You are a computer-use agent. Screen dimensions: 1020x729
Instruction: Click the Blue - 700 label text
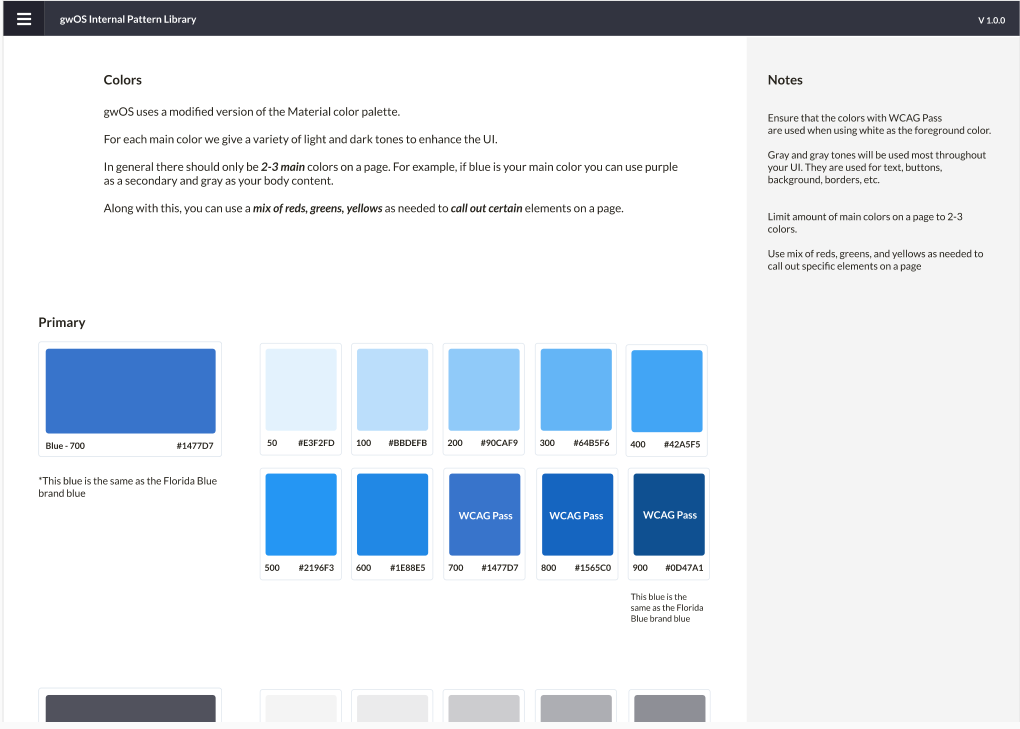(65, 445)
